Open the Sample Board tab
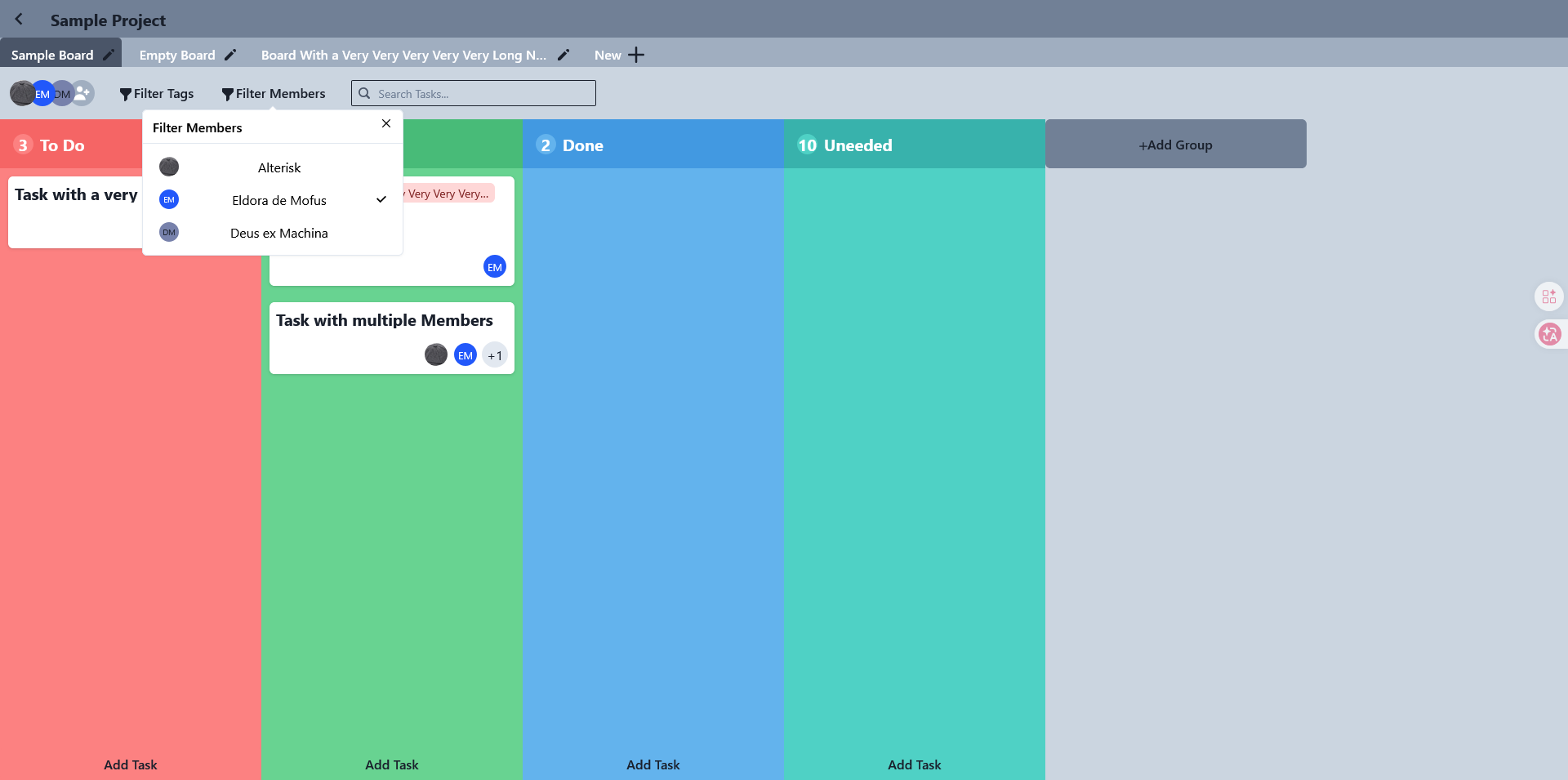 pyautogui.click(x=52, y=55)
